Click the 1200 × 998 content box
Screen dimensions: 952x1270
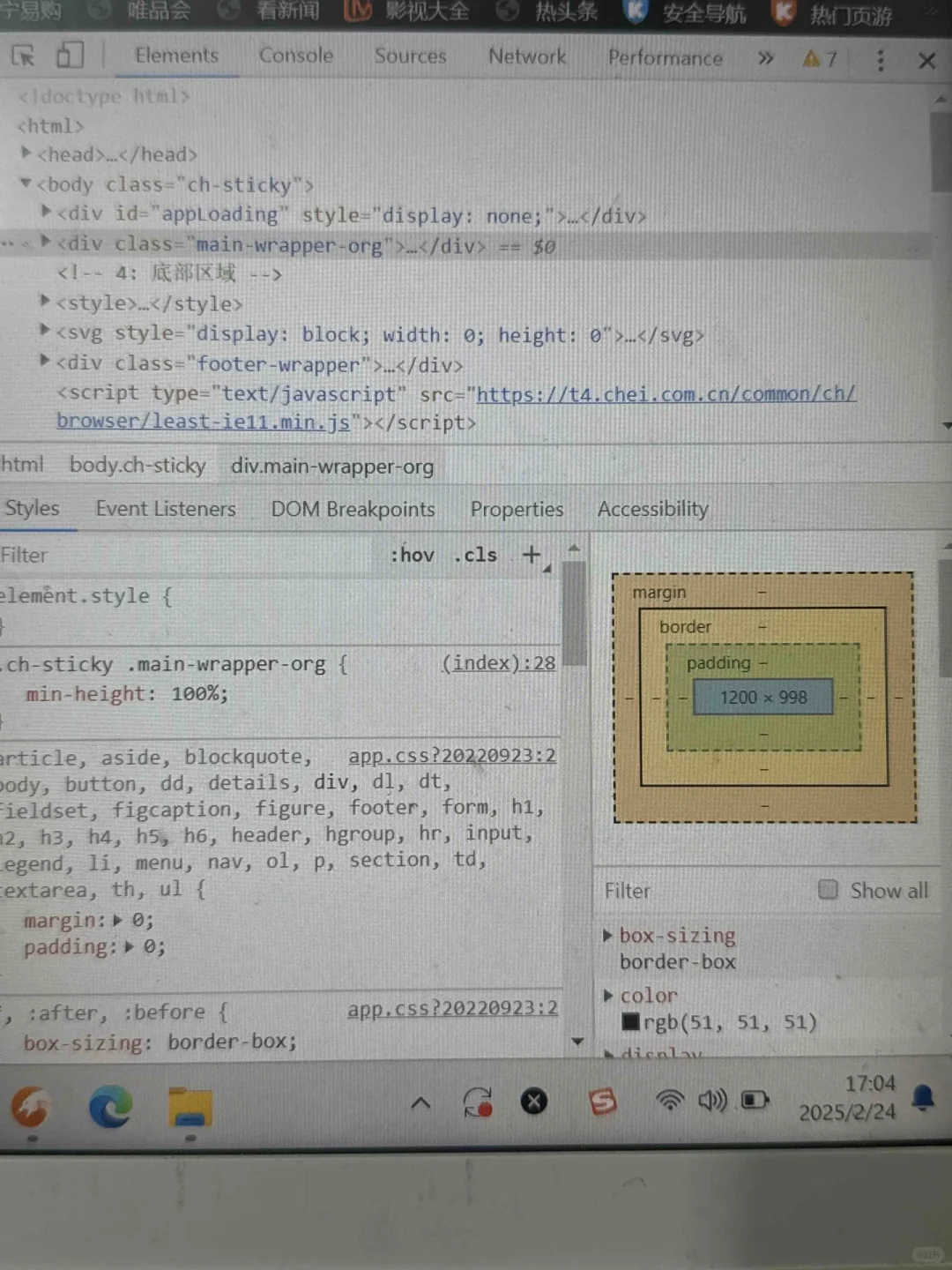click(x=763, y=697)
